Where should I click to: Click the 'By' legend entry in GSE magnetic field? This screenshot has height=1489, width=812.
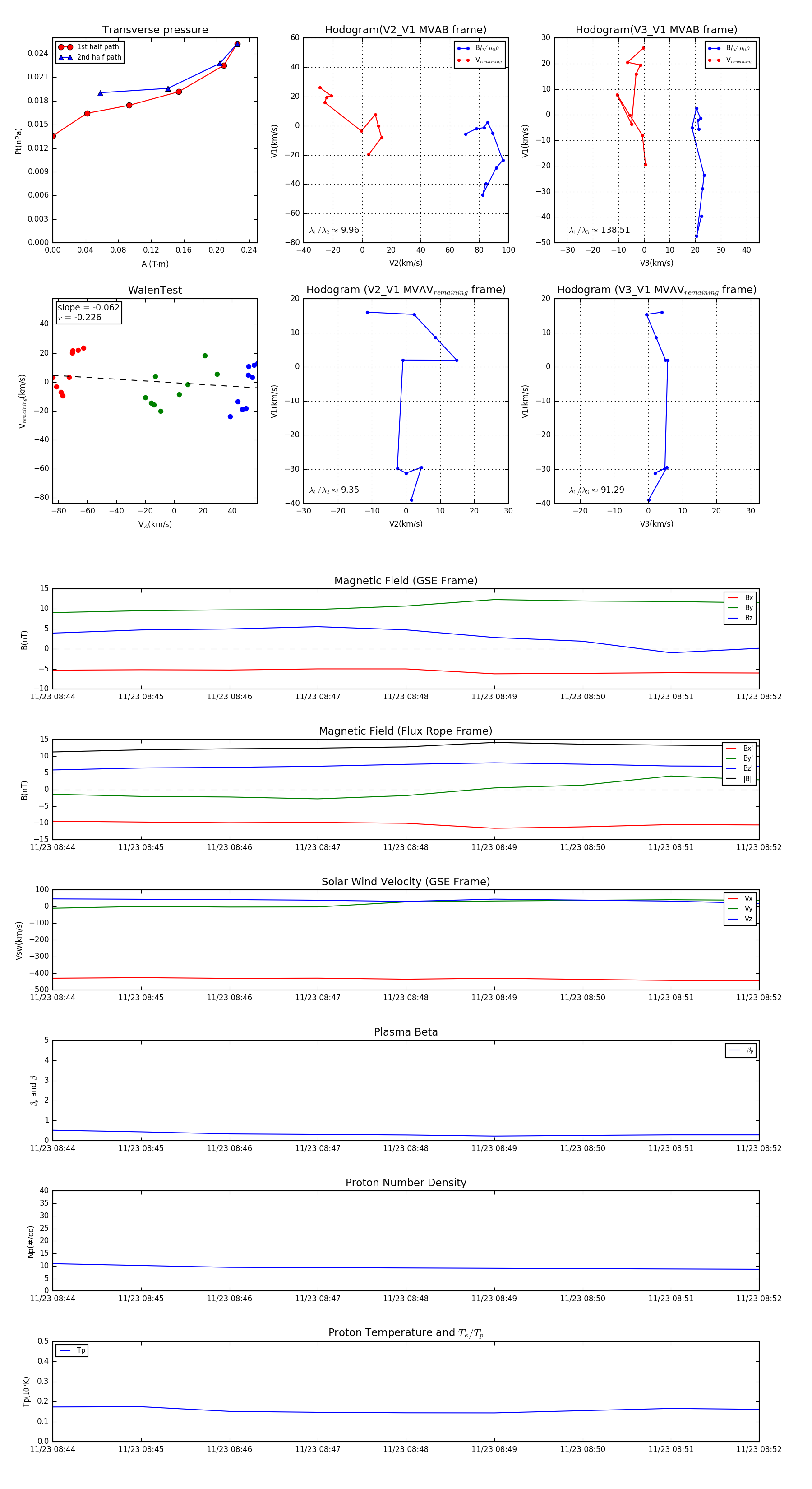point(740,607)
